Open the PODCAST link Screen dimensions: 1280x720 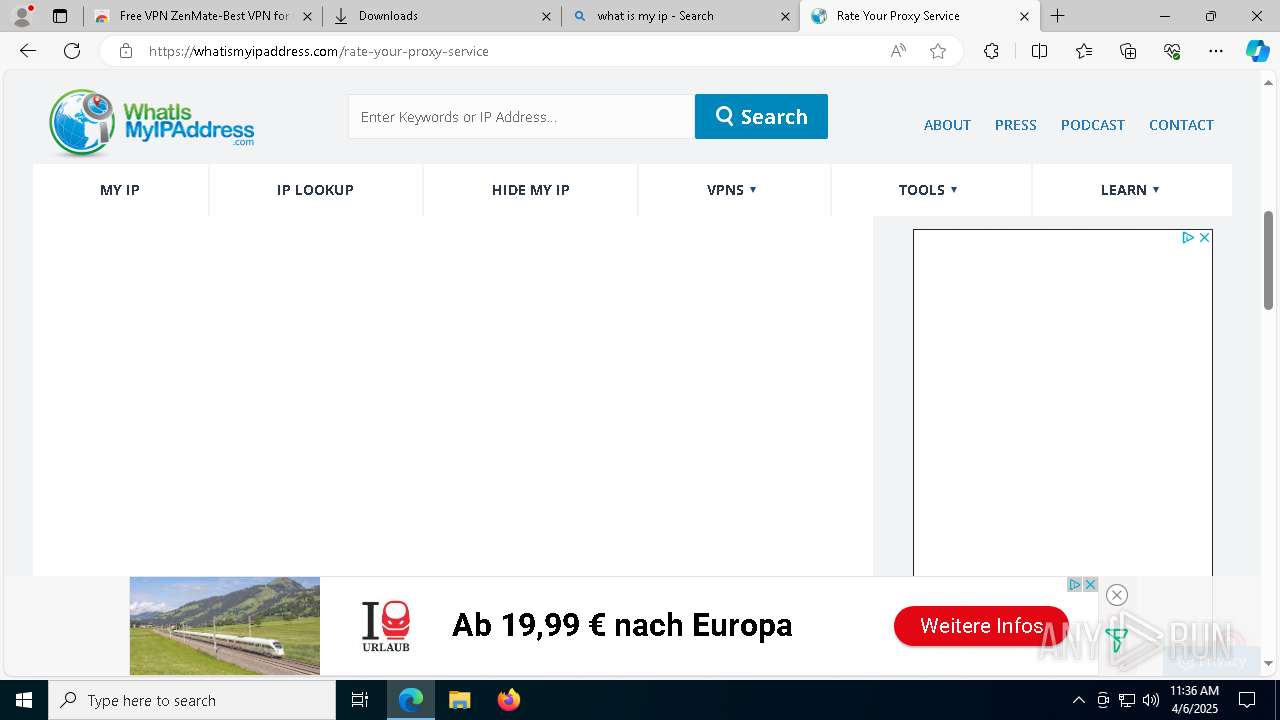[x=1092, y=125]
